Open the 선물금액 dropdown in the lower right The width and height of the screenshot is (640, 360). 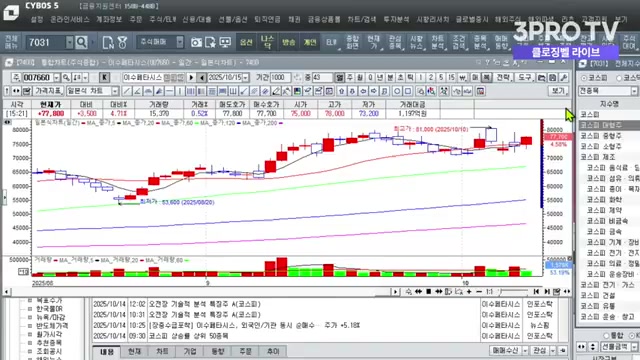click(x=634, y=347)
